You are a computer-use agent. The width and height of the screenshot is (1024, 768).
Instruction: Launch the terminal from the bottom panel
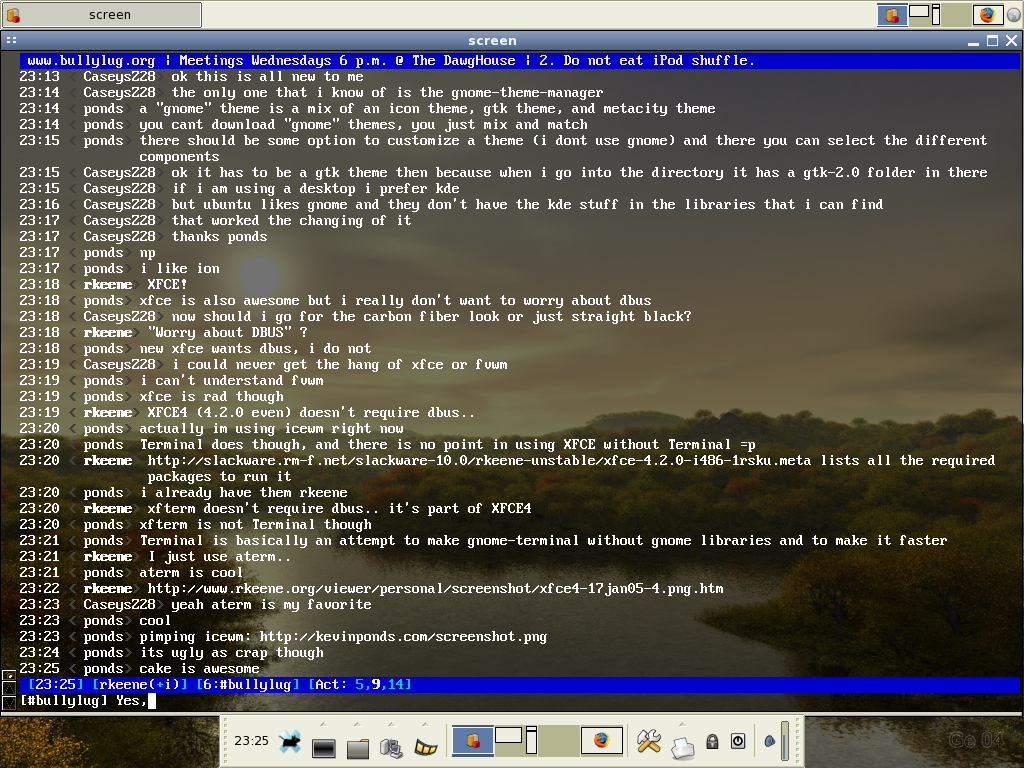point(323,748)
